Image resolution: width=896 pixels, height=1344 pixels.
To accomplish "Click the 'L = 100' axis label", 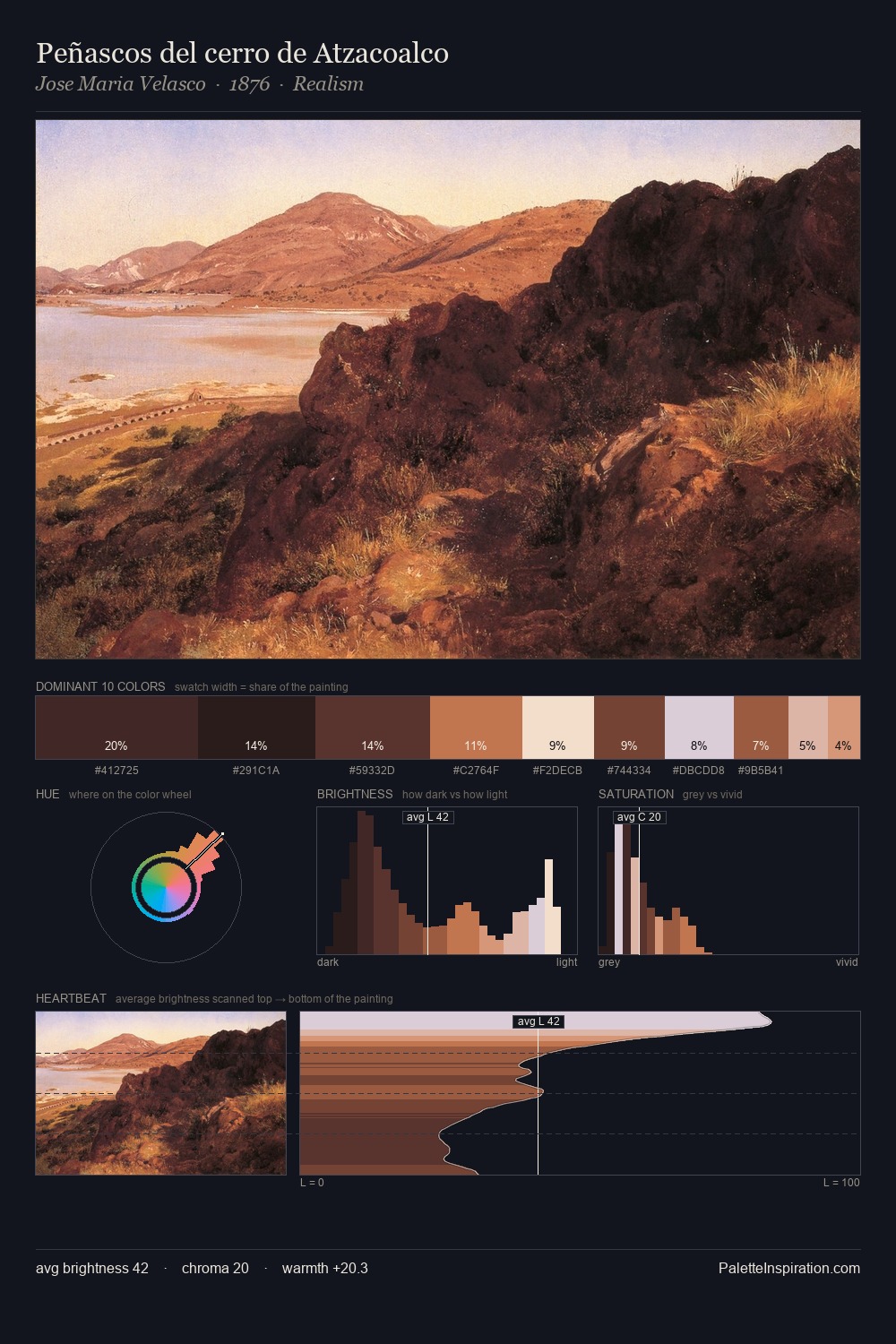I will 841,1183.
